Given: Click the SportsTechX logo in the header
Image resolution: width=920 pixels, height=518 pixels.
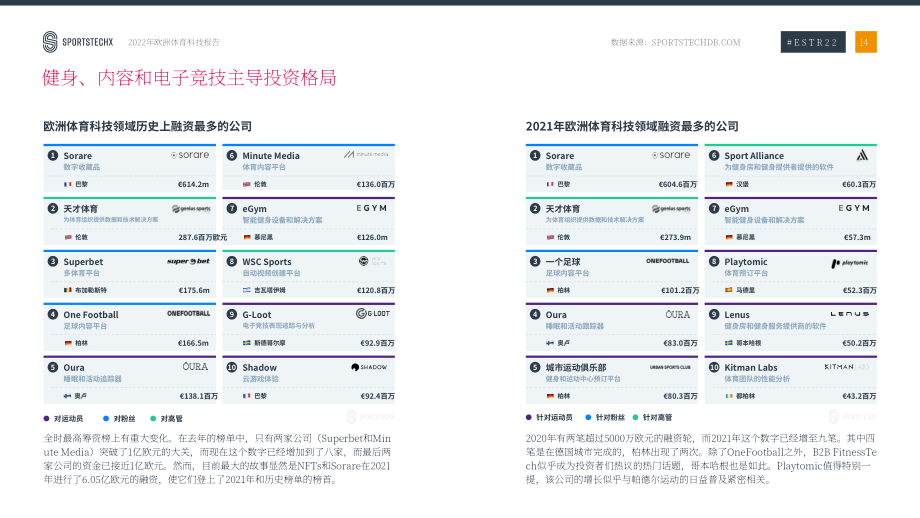Looking at the screenshot, I should click(x=77, y=42).
